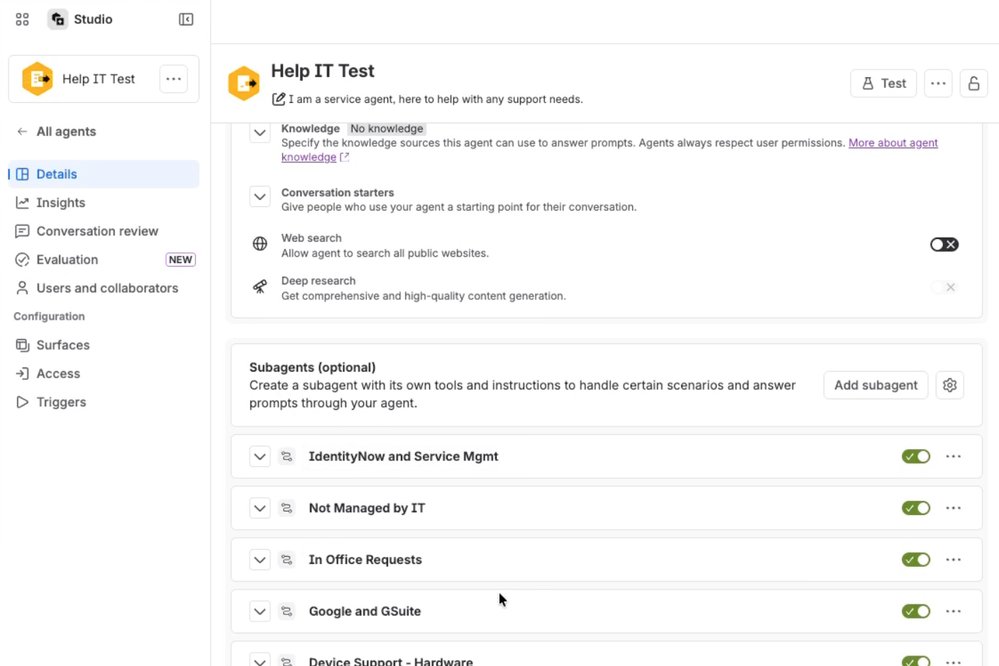Disable Google and GSuite subagent toggle

tap(916, 611)
